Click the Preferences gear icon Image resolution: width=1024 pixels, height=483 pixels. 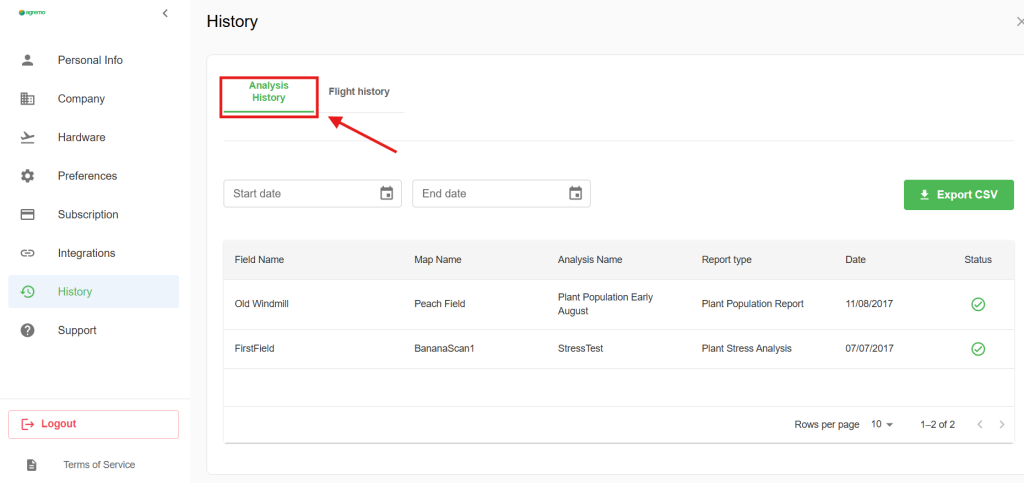pyautogui.click(x=28, y=176)
